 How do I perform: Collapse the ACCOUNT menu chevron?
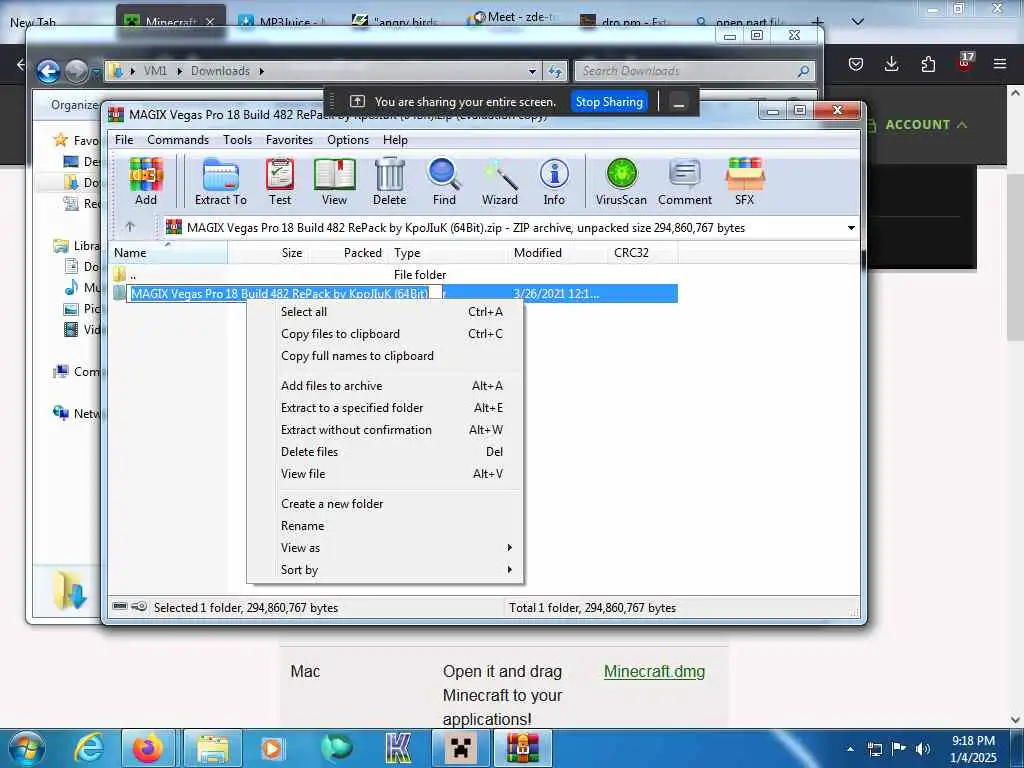click(962, 125)
